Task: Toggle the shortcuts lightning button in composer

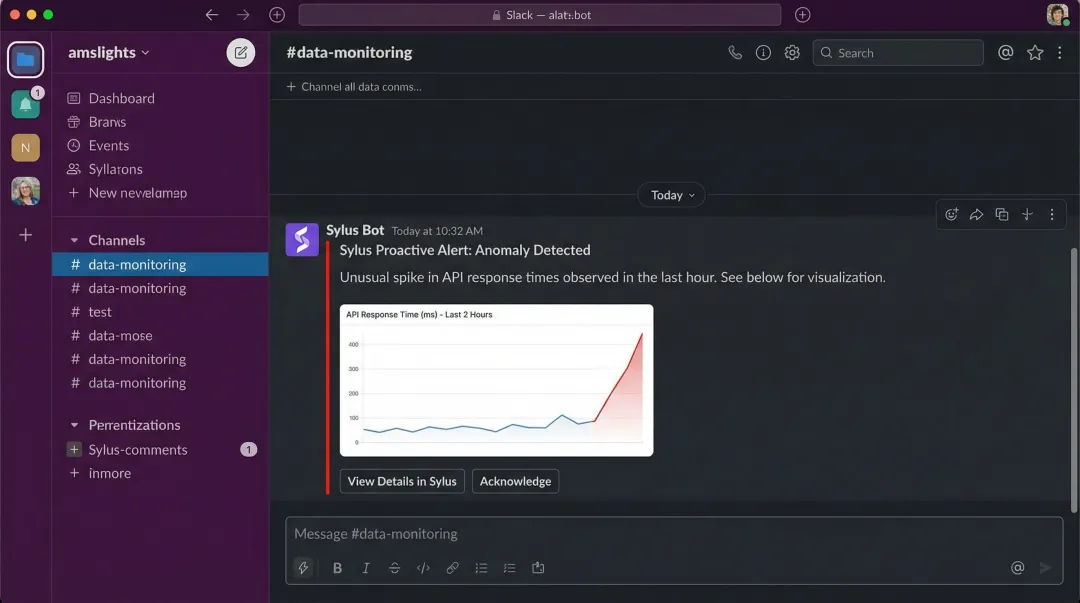Action: click(x=303, y=567)
